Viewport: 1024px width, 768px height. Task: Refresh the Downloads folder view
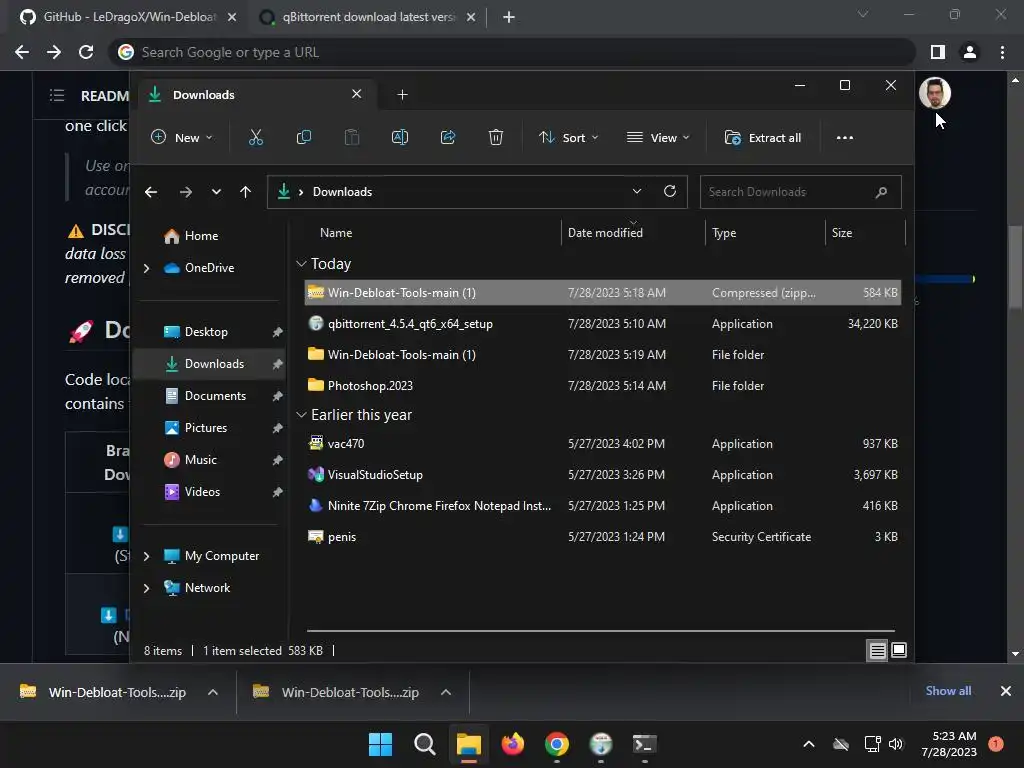(670, 191)
